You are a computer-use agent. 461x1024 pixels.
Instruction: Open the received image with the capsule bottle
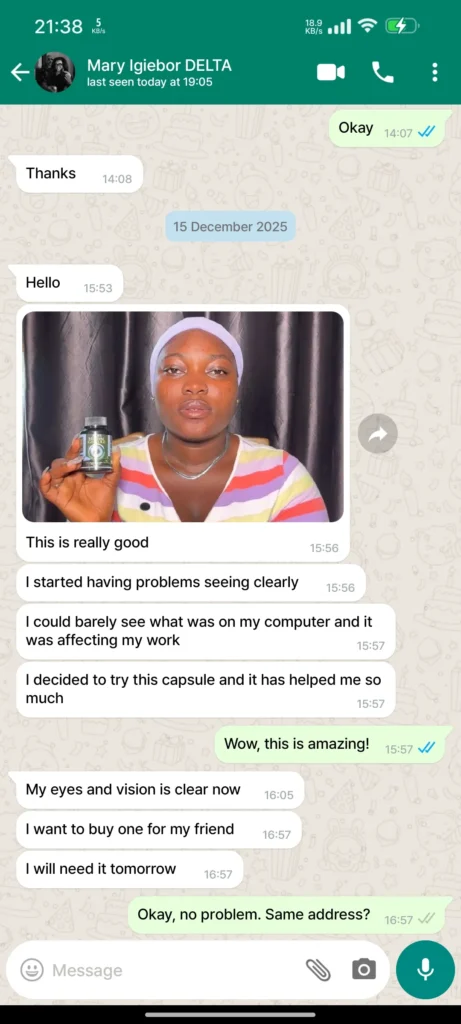183,417
